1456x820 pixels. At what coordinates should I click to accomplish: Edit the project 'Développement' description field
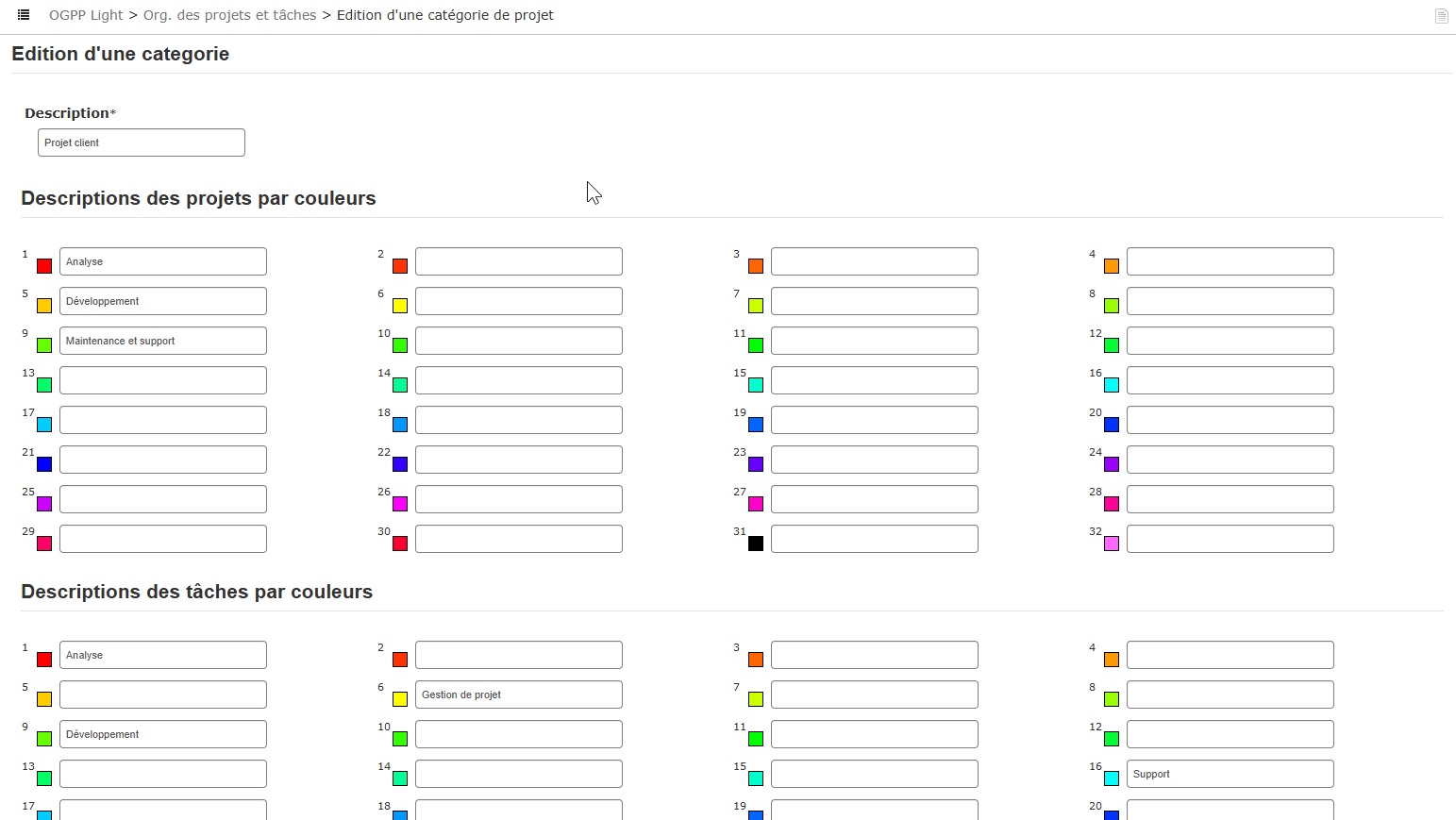click(163, 301)
